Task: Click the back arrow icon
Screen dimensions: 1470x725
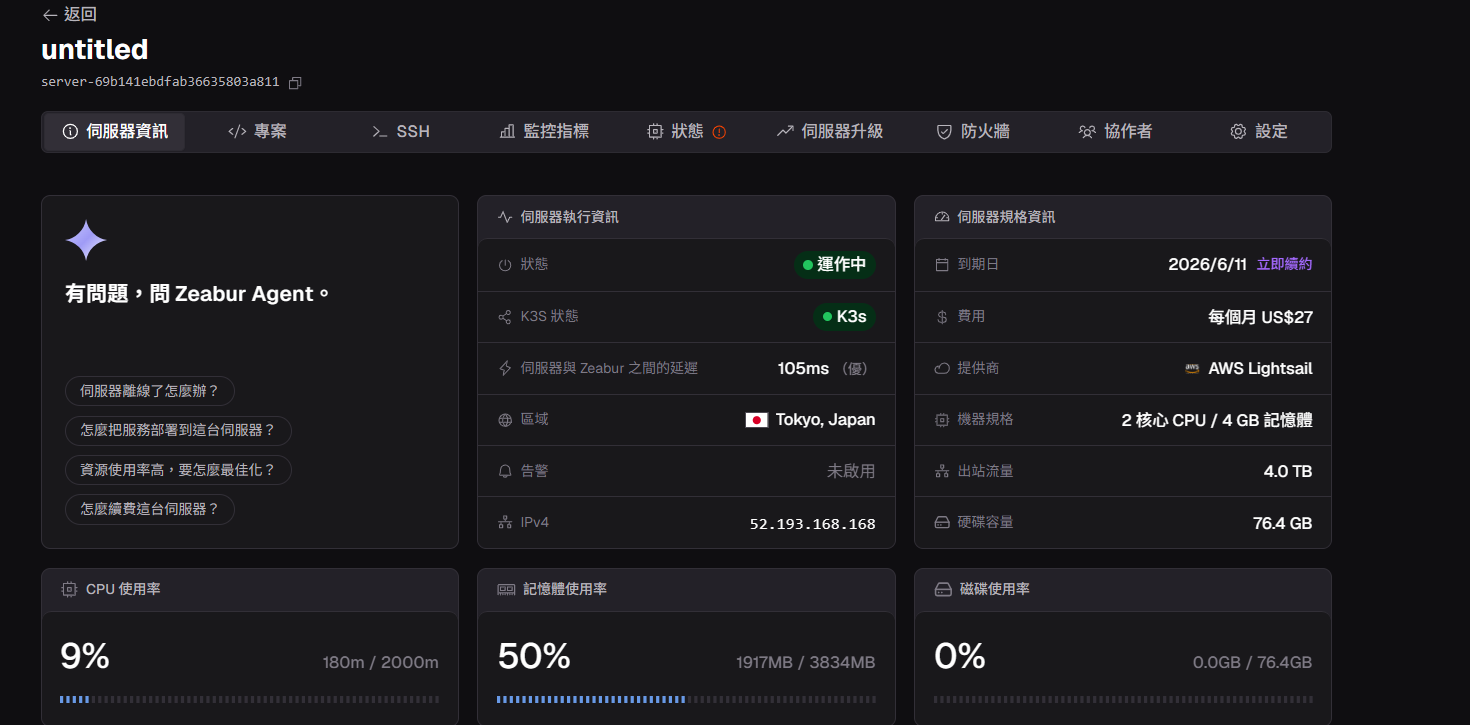Action: tap(50, 15)
